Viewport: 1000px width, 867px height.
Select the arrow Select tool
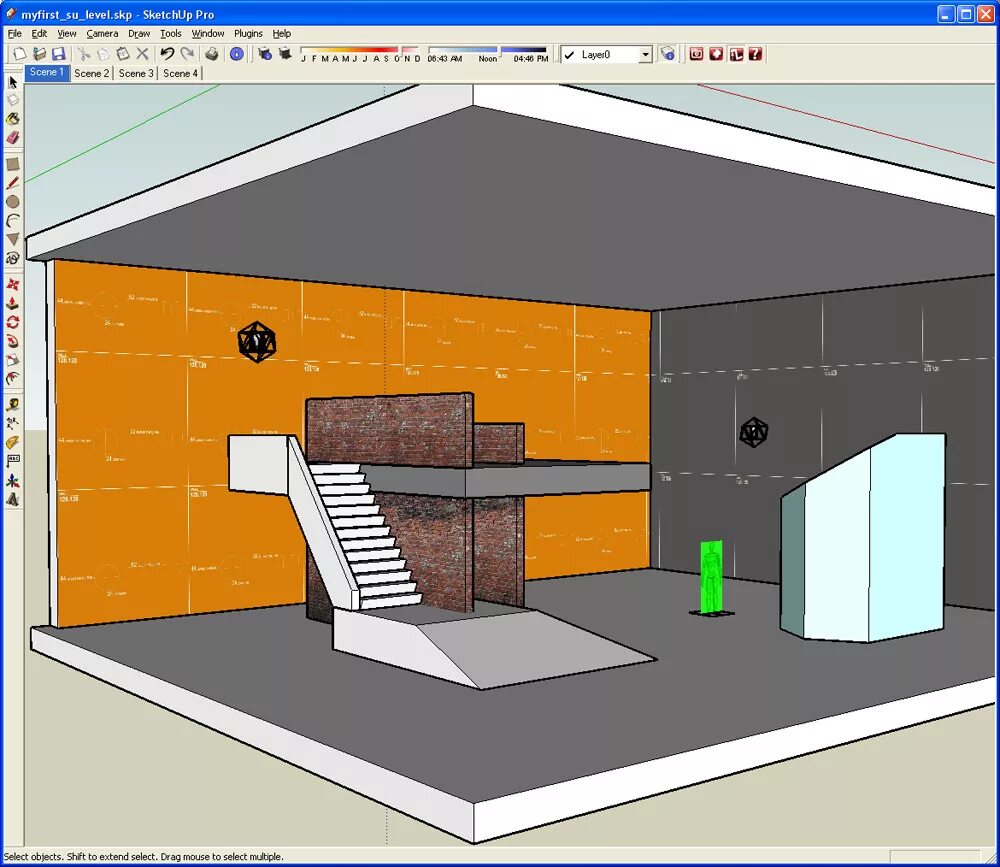(x=13, y=81)
